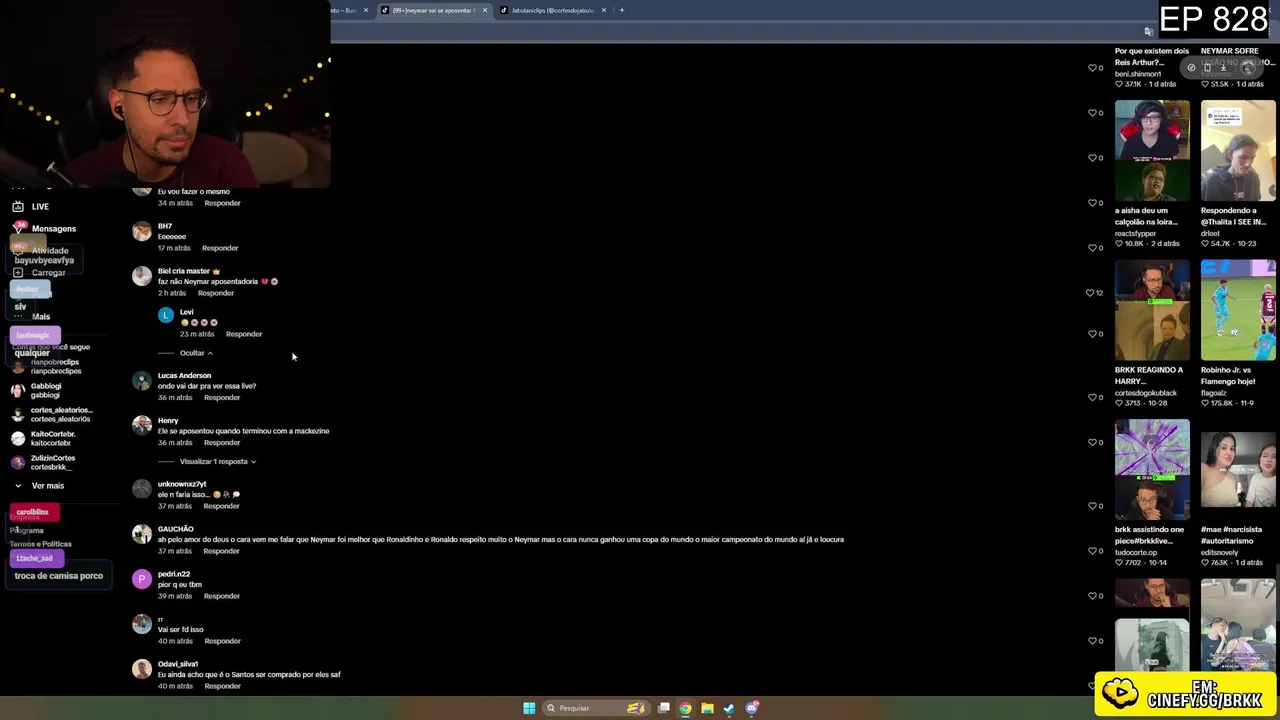Screen dimensions: 1280x720
Task: Open cortes_aleatorios followed account avatar
Action: tap(18, 414)
